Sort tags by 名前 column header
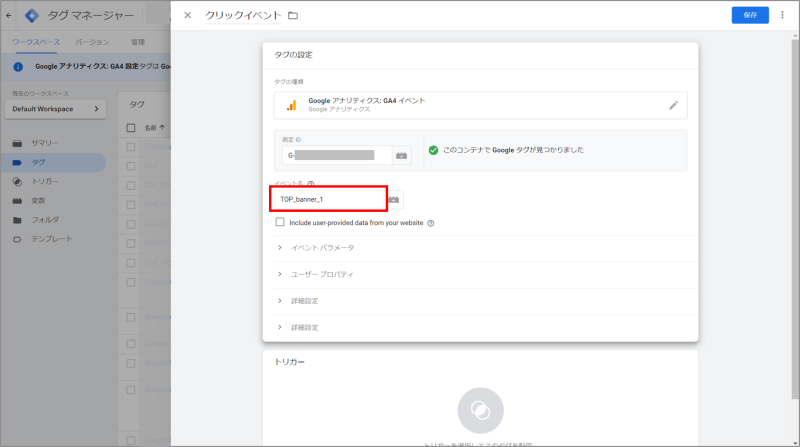 155,128
